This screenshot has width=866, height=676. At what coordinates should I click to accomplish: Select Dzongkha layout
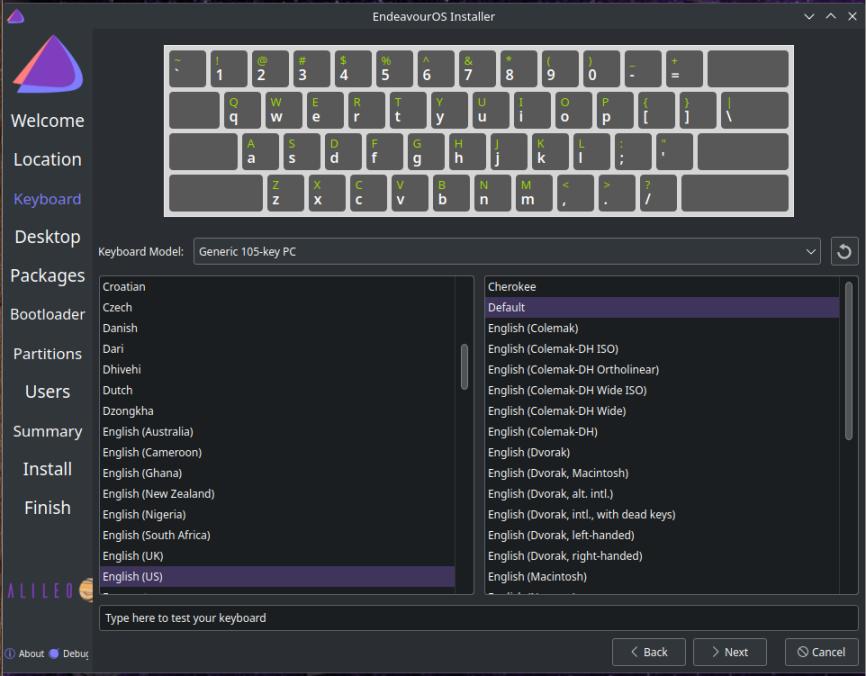click(x=277, y=411)
